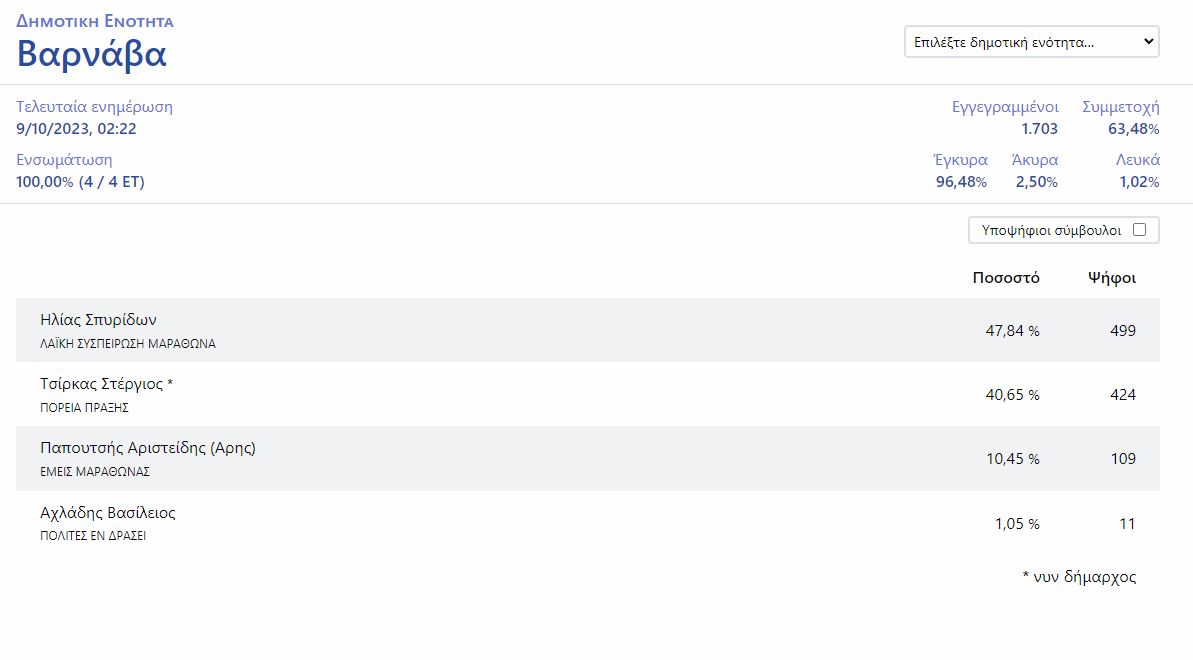Click the Υποψήφιοι σύμβουλοι label

1050,230
